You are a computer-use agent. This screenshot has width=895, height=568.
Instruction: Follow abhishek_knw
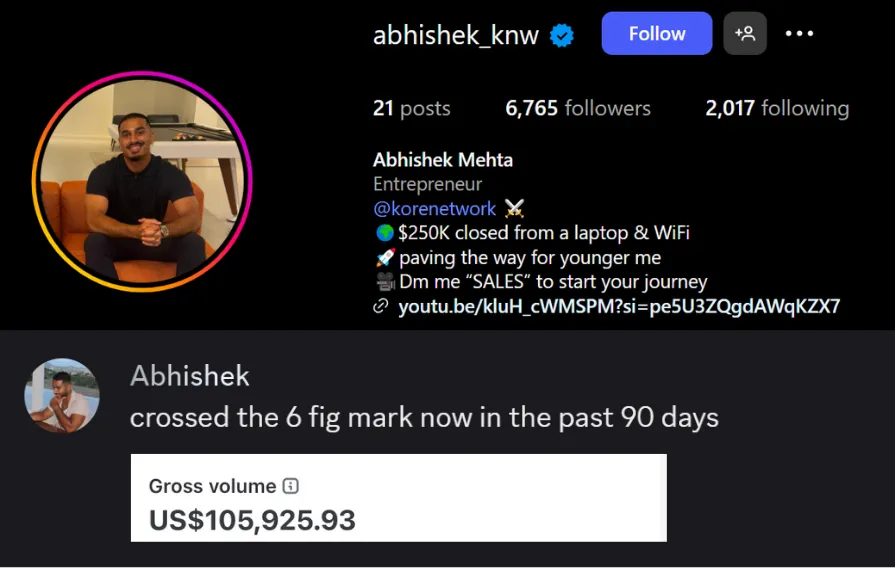656,34
